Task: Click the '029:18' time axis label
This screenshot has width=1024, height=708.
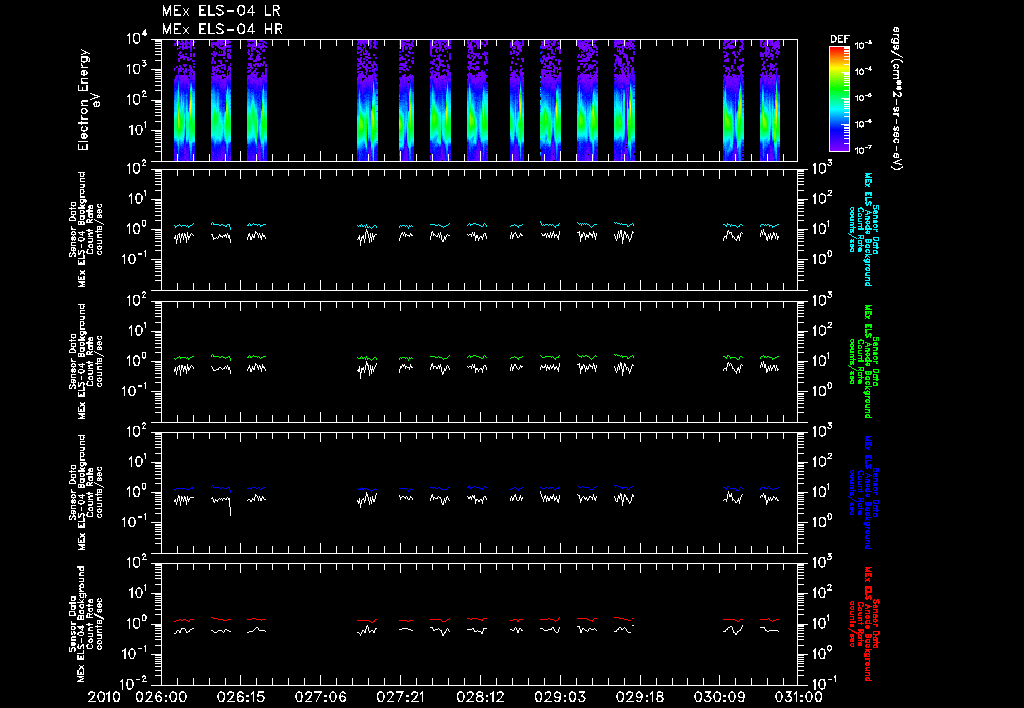Action: point(640,697)
